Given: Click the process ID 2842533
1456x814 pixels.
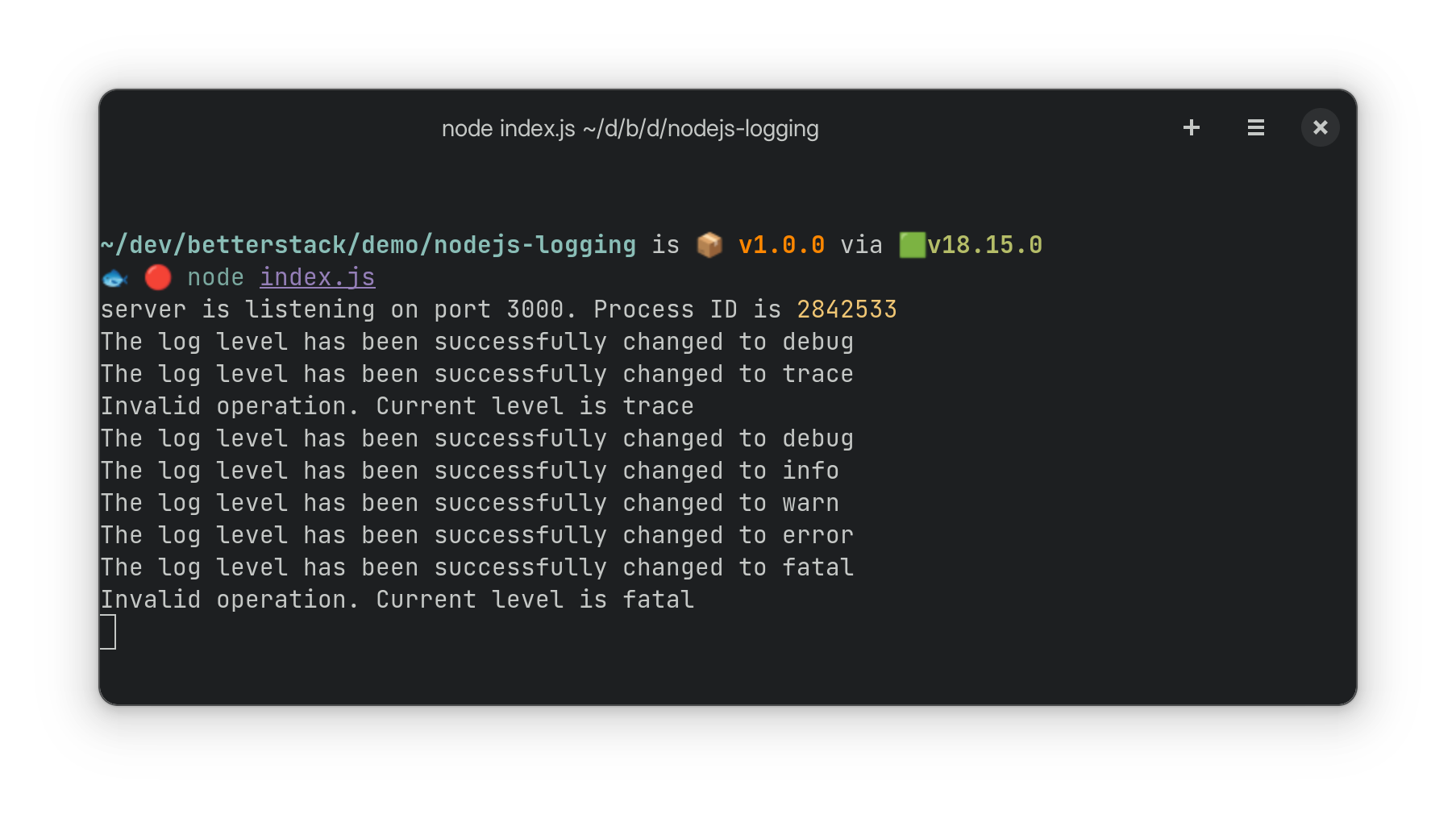Looking at the screenshot, I should click(x=847, y=309).
